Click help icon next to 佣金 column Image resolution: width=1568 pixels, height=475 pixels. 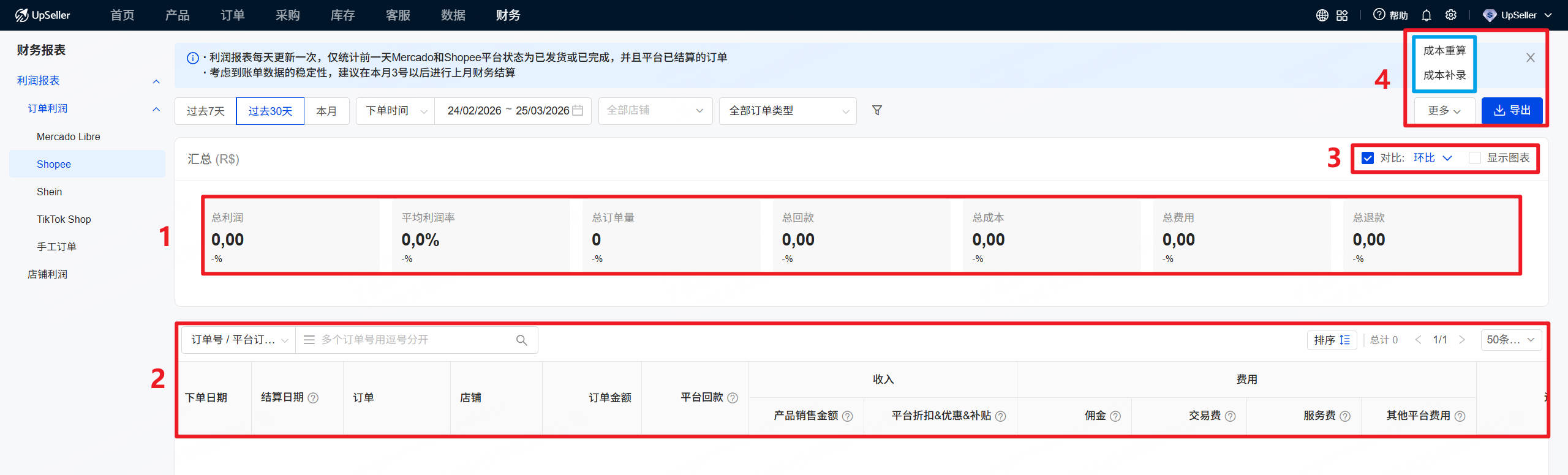click(1115, 416)
